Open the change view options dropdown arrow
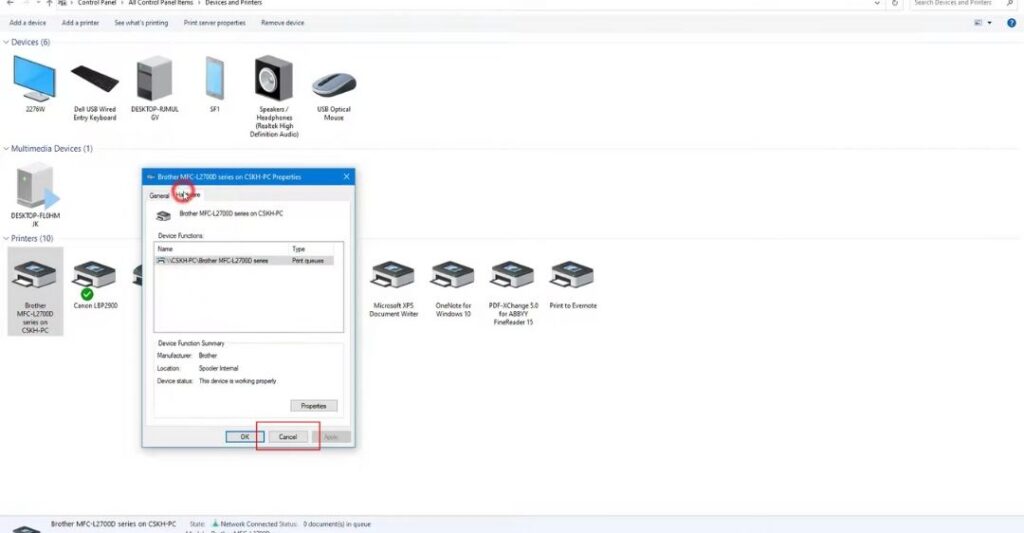1024x533 pixels. [x=990, y=23]
